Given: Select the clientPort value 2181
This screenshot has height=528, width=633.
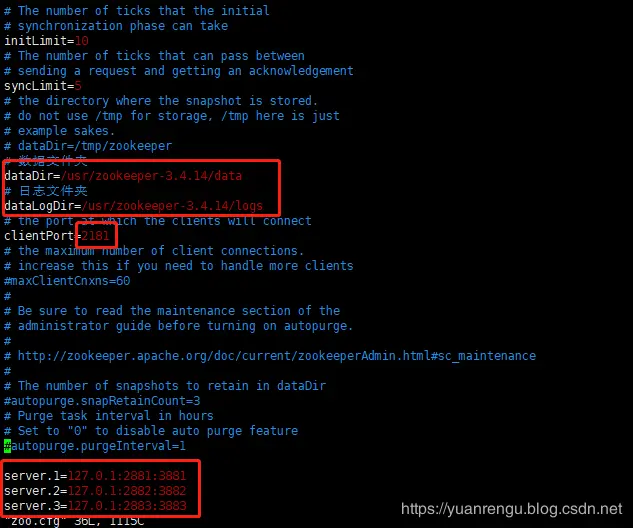Looking at the screenshot, I should [x=95, y=236].
